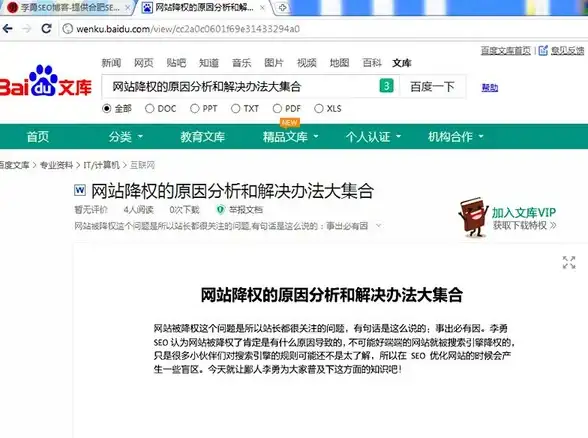Select the 全部 radio button
Image resolution: width=588 pixels, height=438 pixels.
point(106,109)
